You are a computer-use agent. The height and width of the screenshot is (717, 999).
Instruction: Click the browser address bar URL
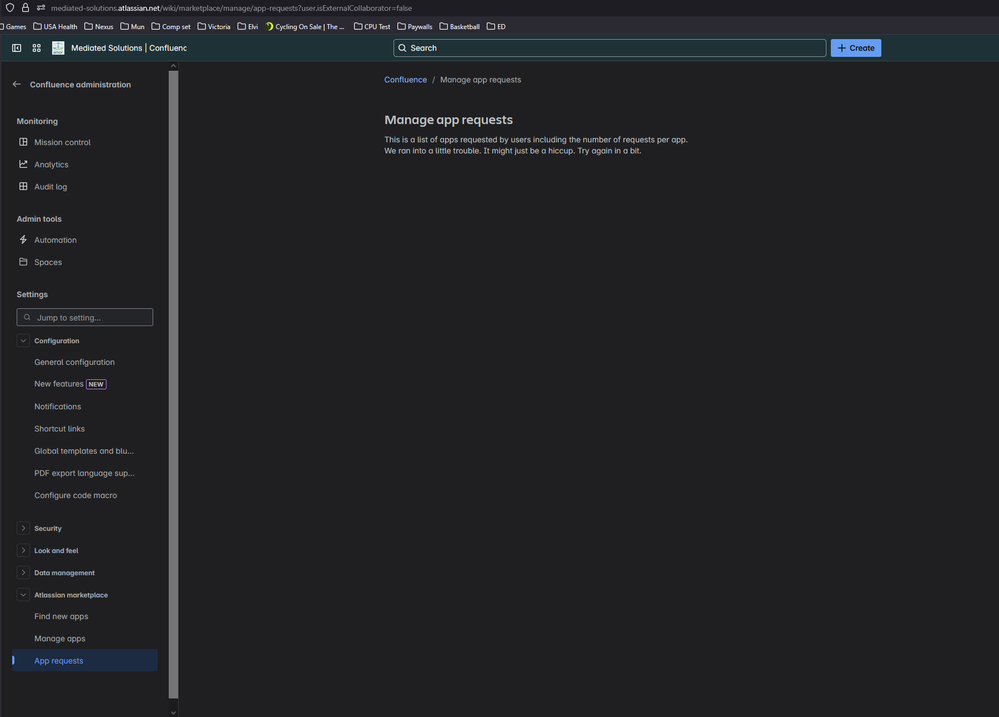click(x=231, y=8)
